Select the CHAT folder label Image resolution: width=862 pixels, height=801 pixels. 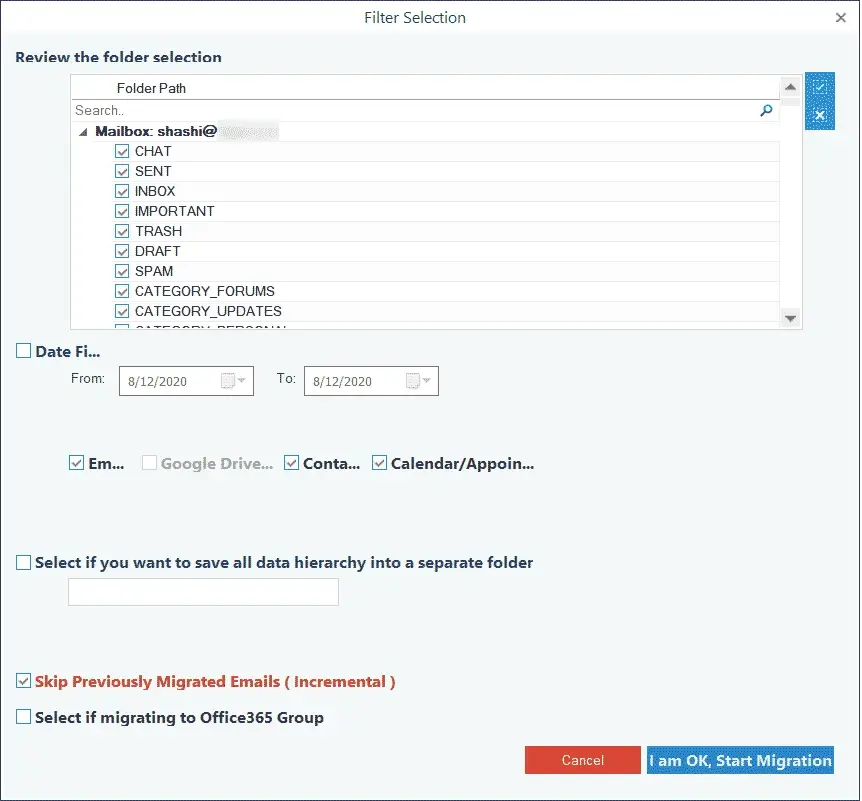(x=153, y=151)
